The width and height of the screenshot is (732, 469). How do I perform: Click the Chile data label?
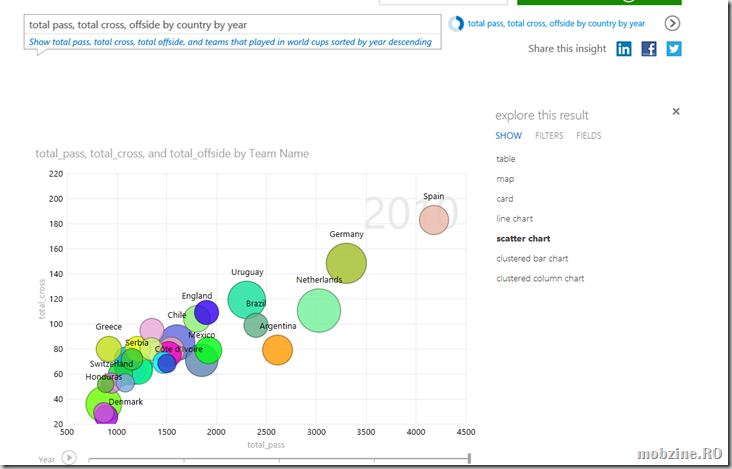click(176, 315)
